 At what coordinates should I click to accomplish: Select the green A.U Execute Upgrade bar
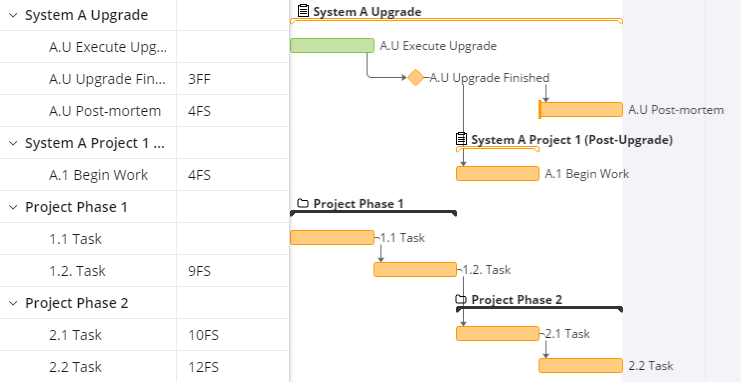pyautogui.click(x=332, y=45)
